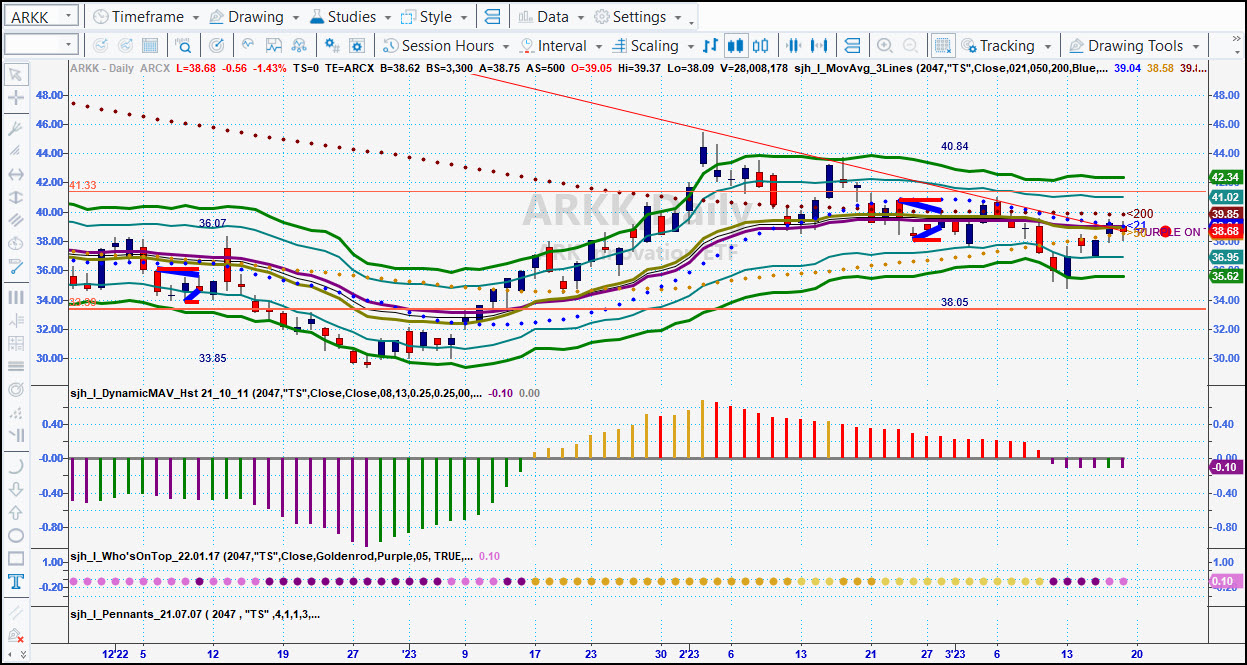Zoom in on the chart

[x=885, y=45]
